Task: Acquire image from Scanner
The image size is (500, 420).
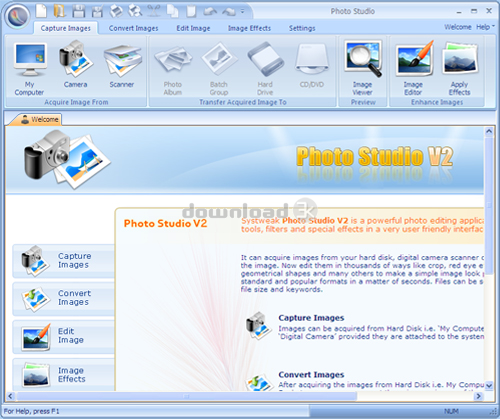Action: [x=122, y=66]
